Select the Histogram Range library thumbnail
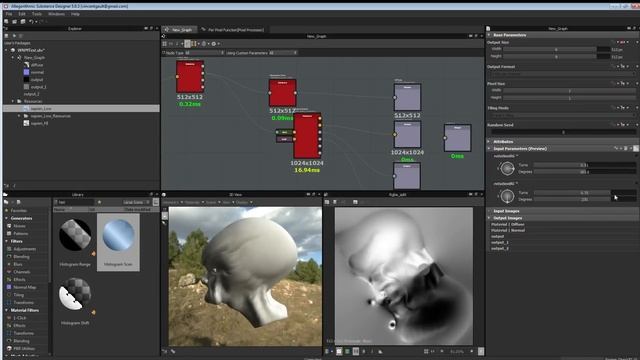640x360 pixels. (75, 235)
